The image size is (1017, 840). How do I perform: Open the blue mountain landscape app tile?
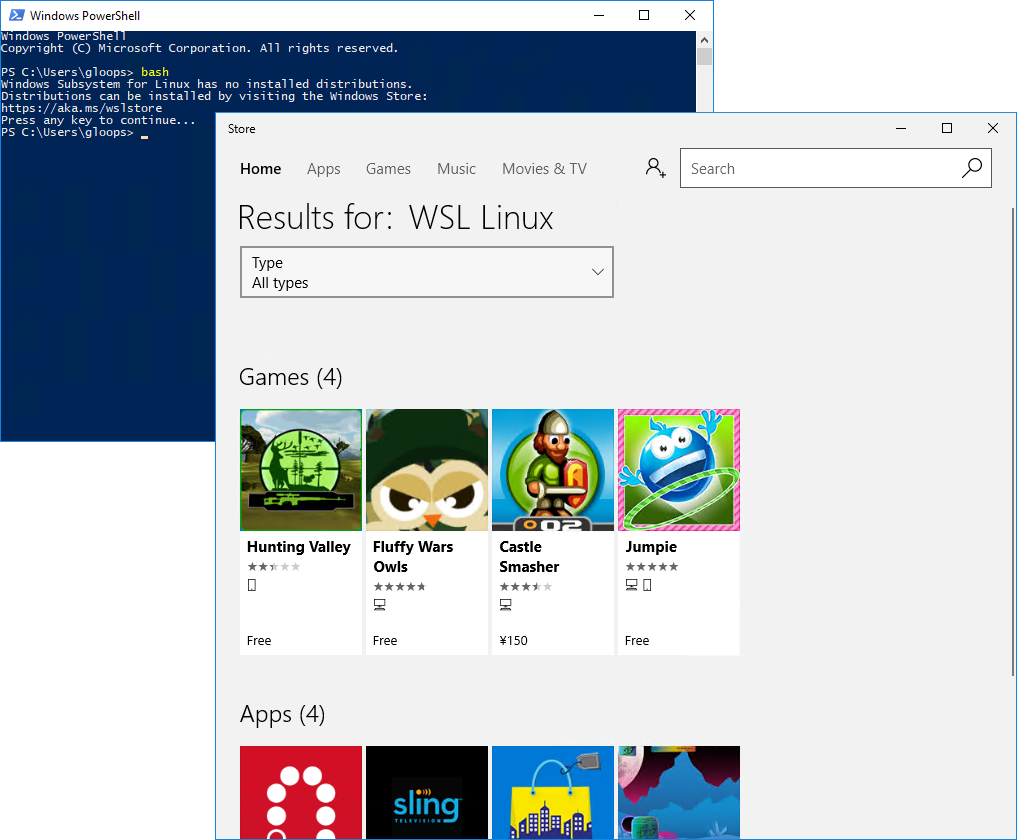(x=678, y=793)
